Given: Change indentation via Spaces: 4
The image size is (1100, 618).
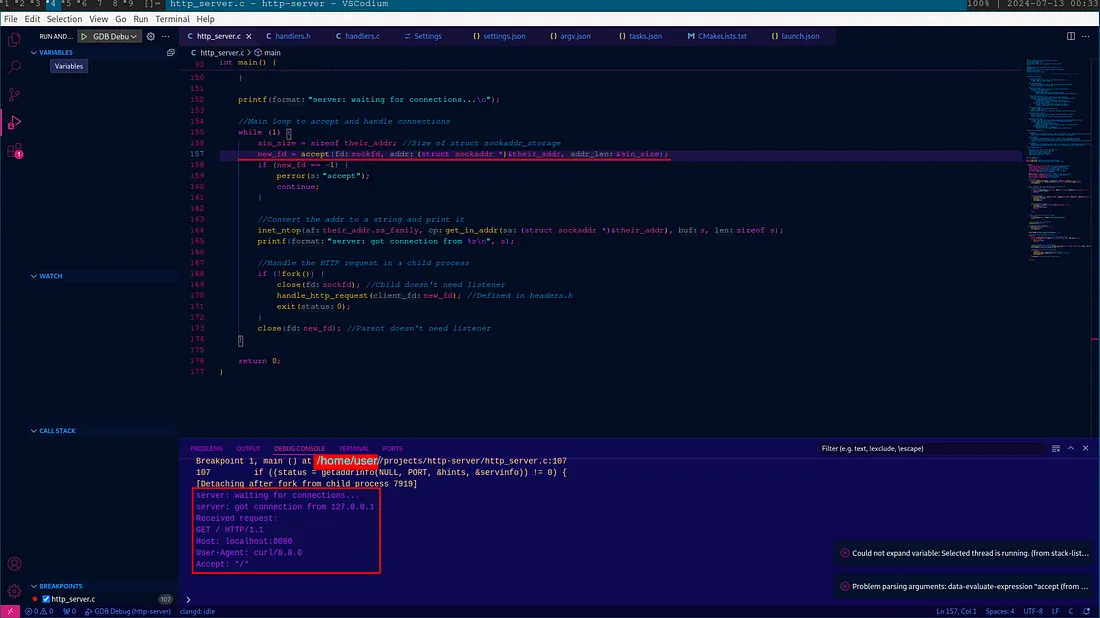Looking at the screenshot, I should pos(1000,612).
